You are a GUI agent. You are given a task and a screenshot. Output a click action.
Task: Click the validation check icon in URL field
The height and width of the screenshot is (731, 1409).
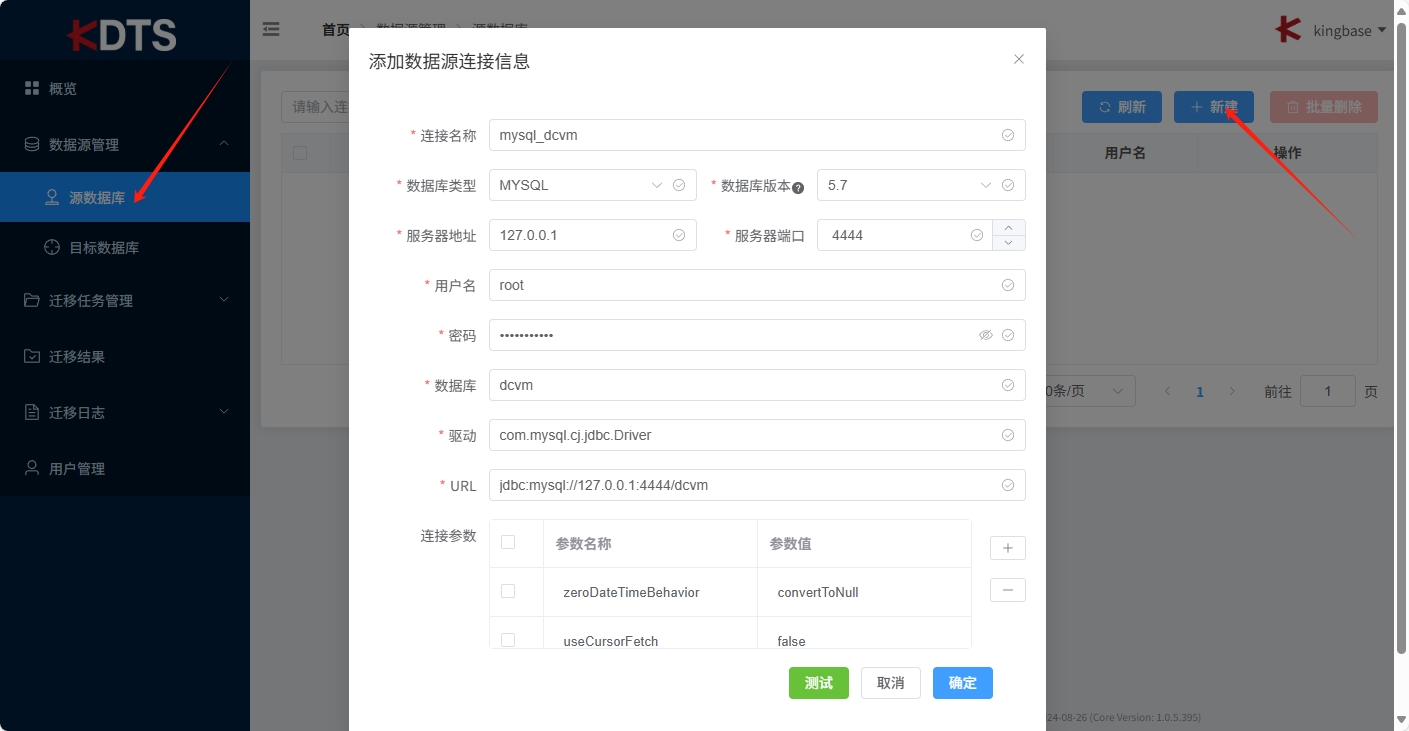1008,485
